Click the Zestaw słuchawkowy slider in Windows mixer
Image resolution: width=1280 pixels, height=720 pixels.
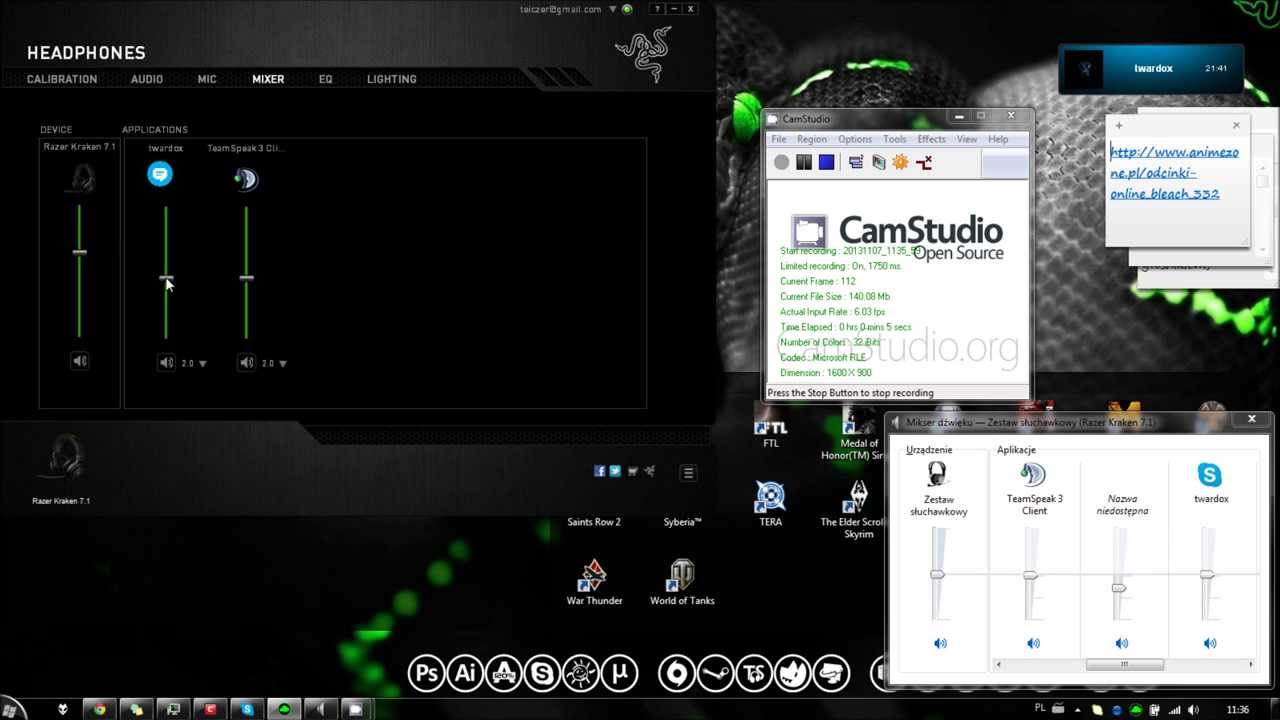point(938,575)
